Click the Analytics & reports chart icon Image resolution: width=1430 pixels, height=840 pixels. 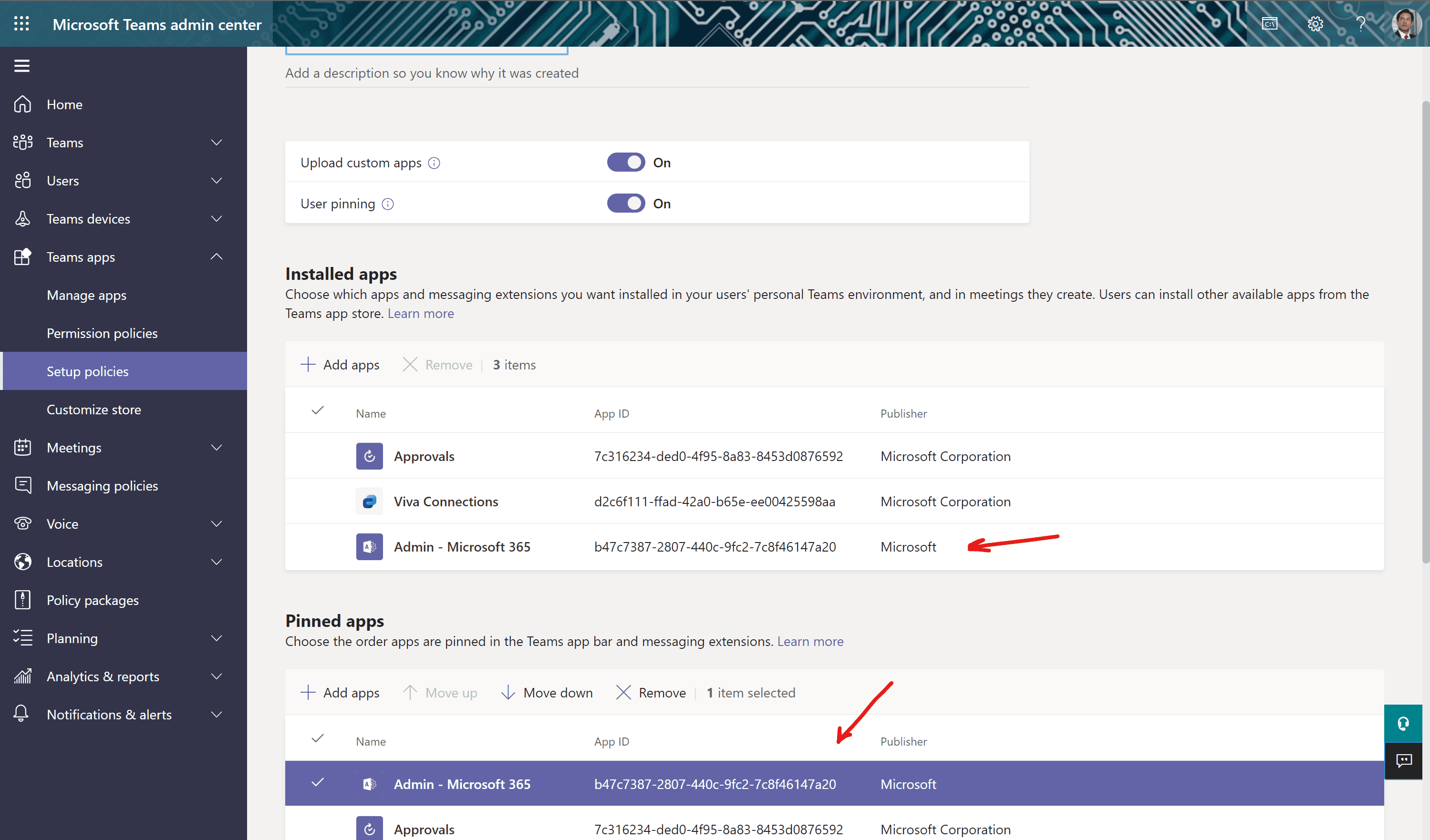23,676
